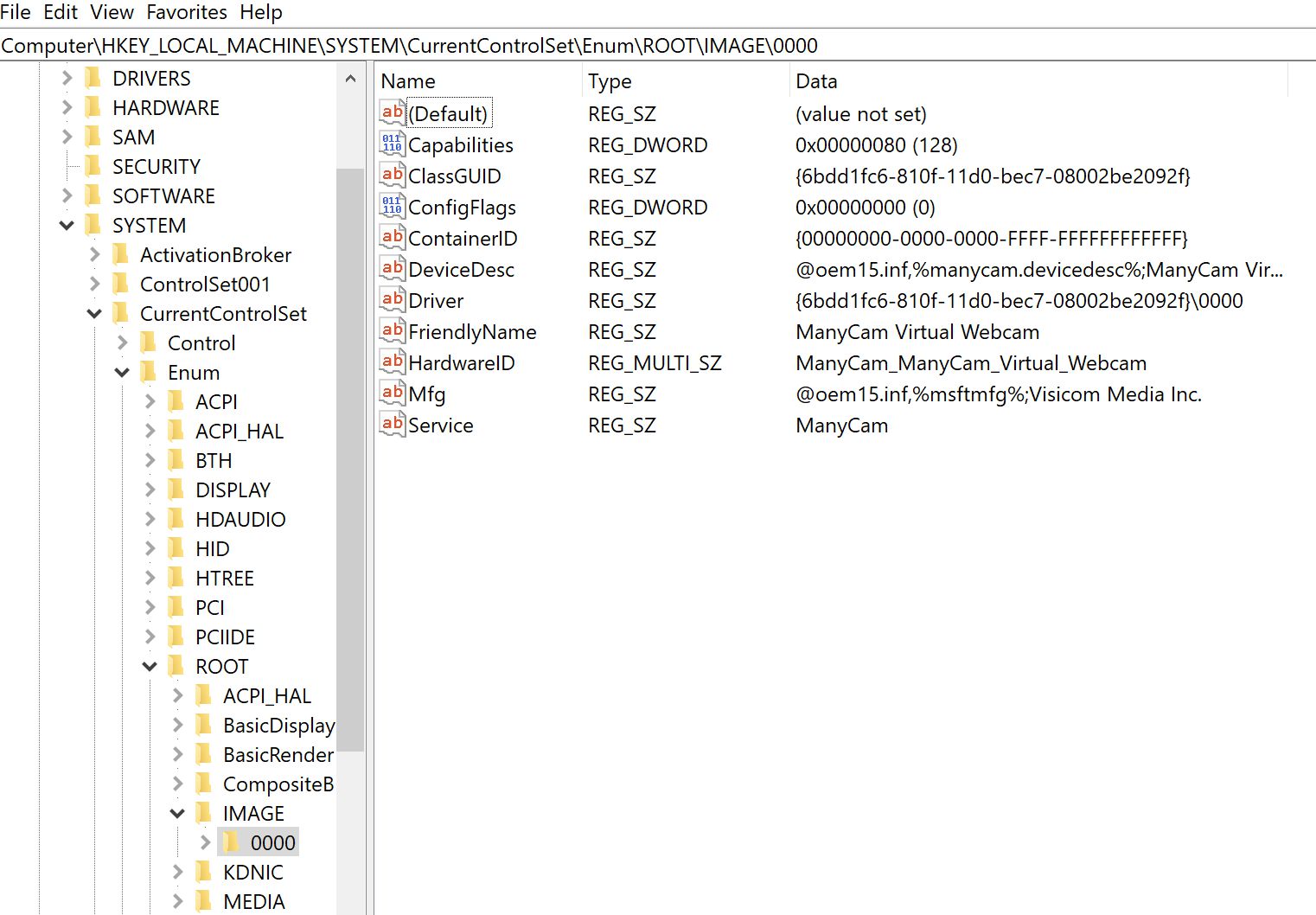Viewport: 1316px width, 915px height.
Task: Open the Edit menu
Action: (61, 12)
